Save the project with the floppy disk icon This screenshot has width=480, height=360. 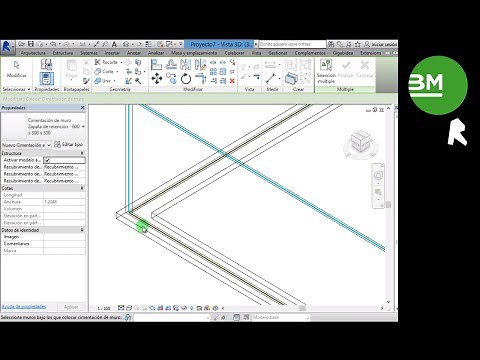[x=31, y=44]
